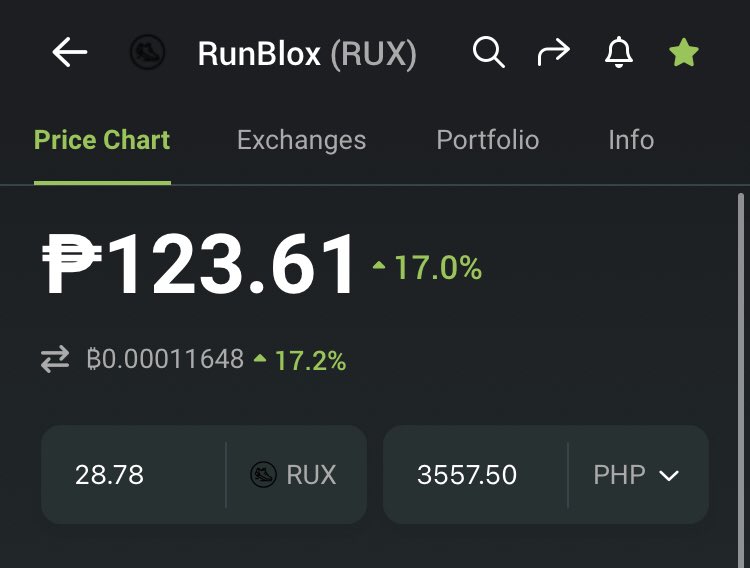Select the Price Chart tab
The height and width of the screenshot is (568, 750).
pyautogui.click(x=102, y=140)
